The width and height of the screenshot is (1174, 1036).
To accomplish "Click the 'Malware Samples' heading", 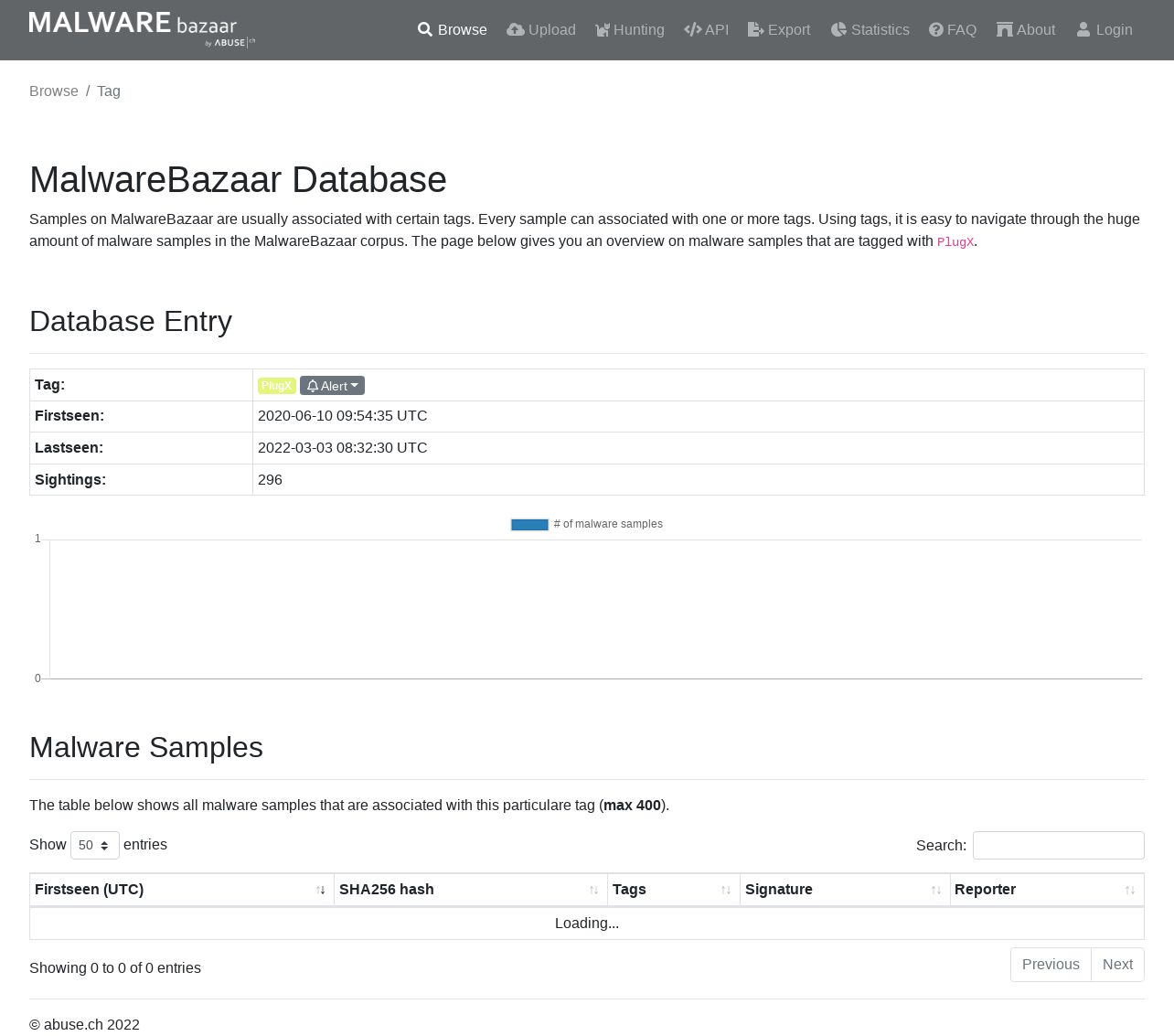I will coord(146,748).
